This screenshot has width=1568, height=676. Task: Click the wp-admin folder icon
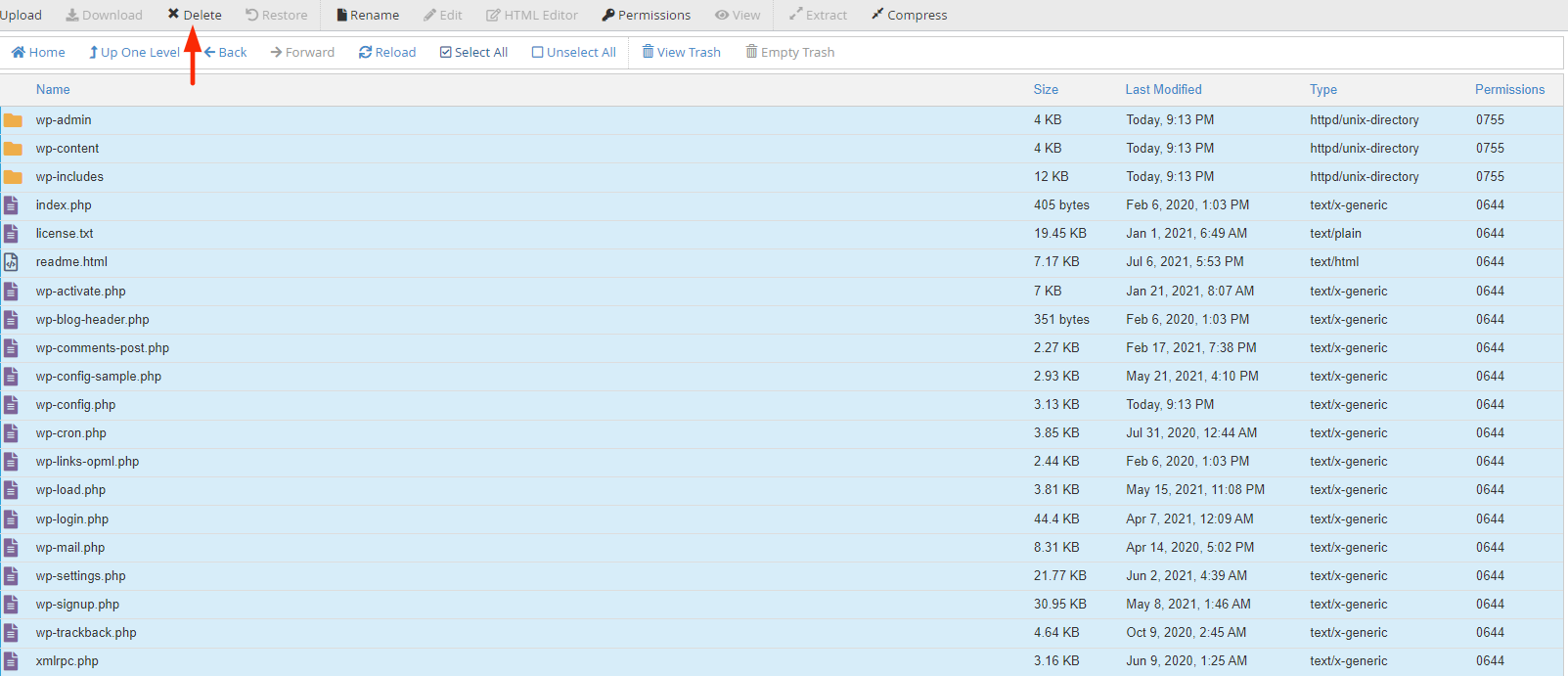click(13, 120)
